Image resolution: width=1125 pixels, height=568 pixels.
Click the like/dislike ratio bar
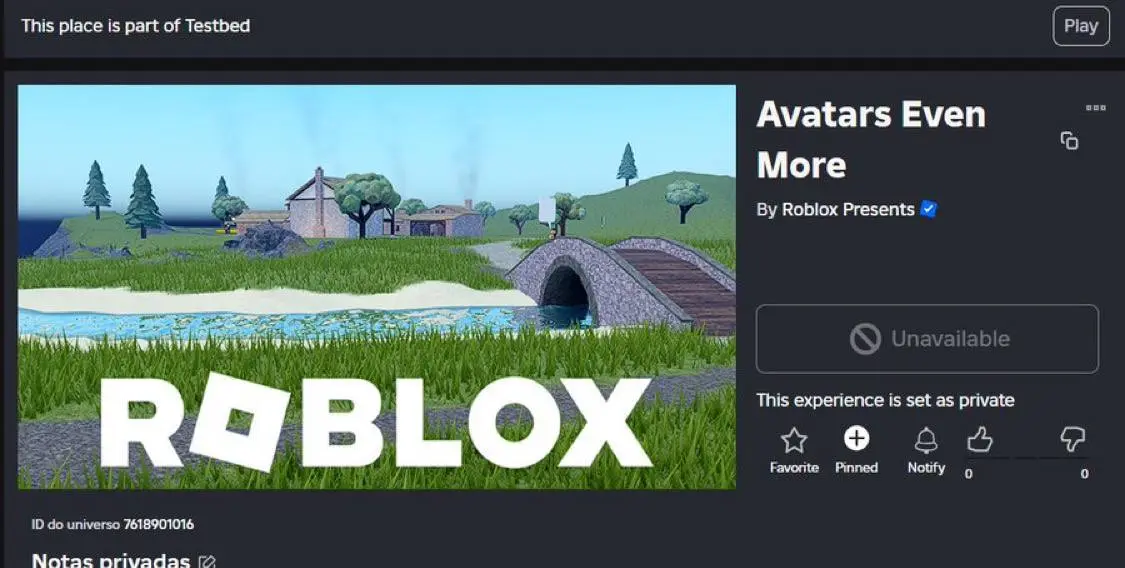[1027, 458]
